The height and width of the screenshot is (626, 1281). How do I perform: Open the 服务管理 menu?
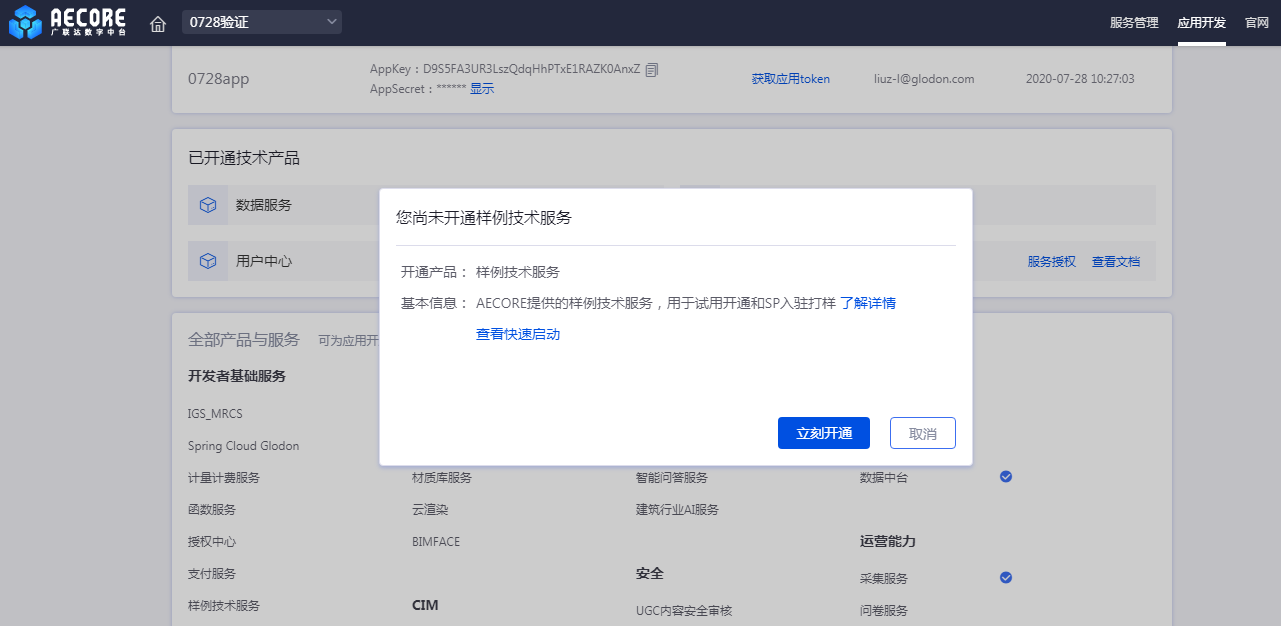pos(1134,23)
